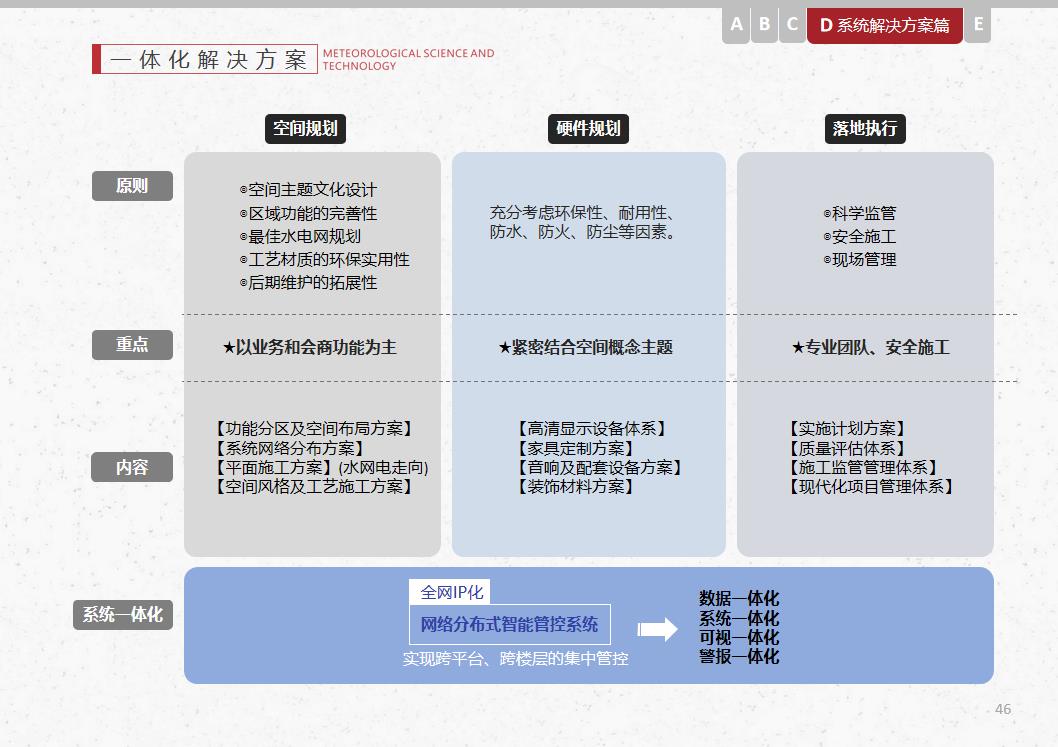This screenshot has height=747, width=1058.
Task: Click 【实施计划方案】 line
Action: [x=847, y=429]
